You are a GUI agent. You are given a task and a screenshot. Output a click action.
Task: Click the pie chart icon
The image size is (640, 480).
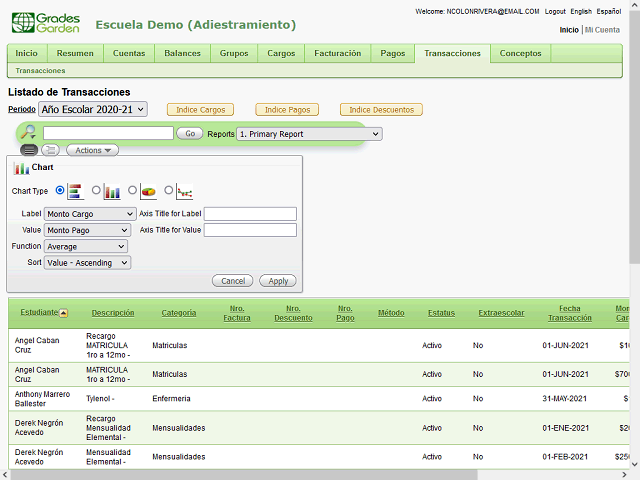tap(148, 191)
